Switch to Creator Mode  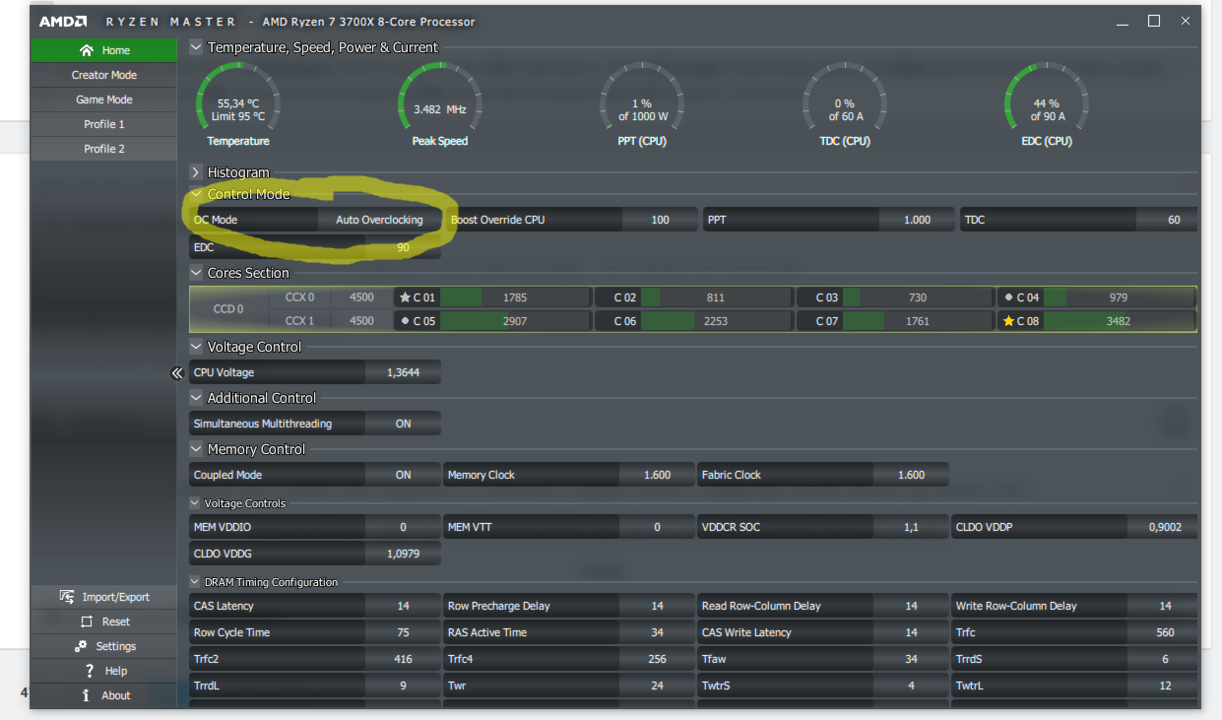(104, 75)
